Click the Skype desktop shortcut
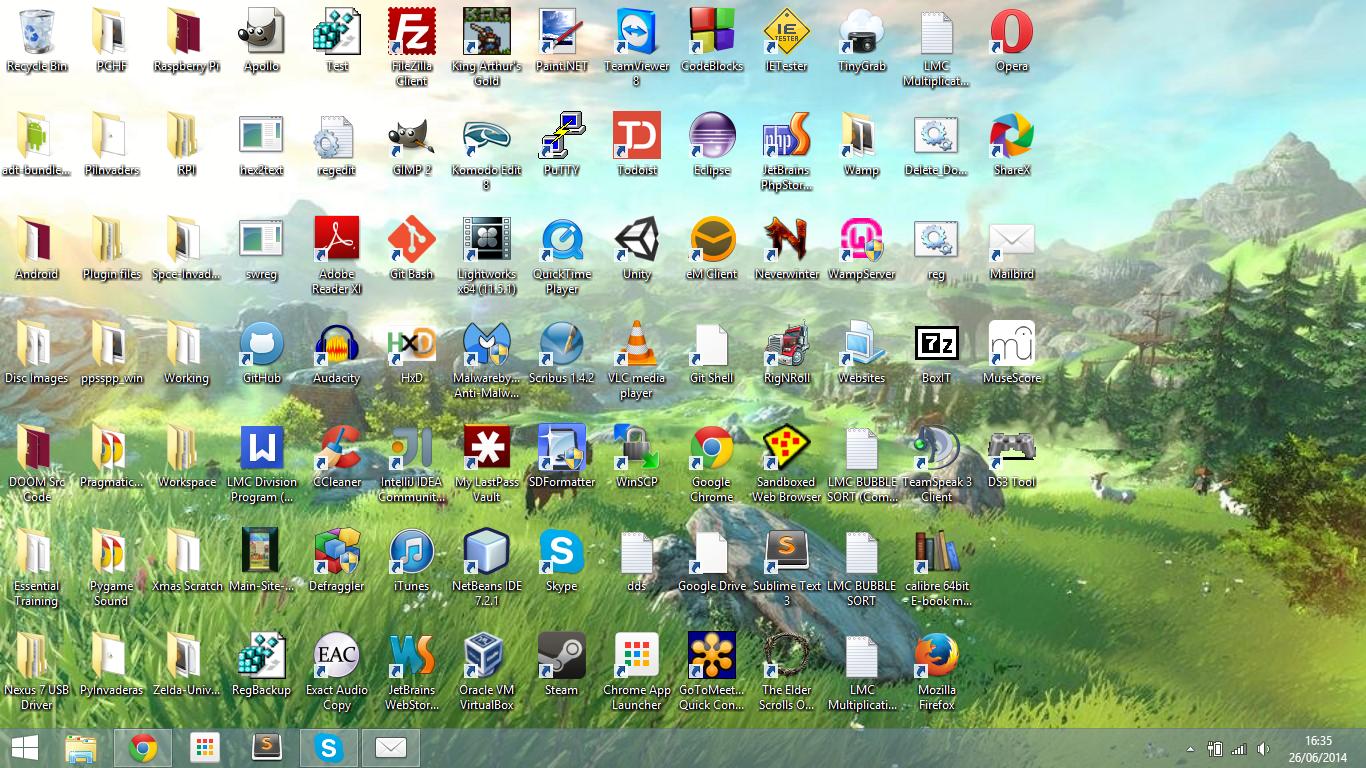Screen dimensions: 1366x768 (561, 560)
